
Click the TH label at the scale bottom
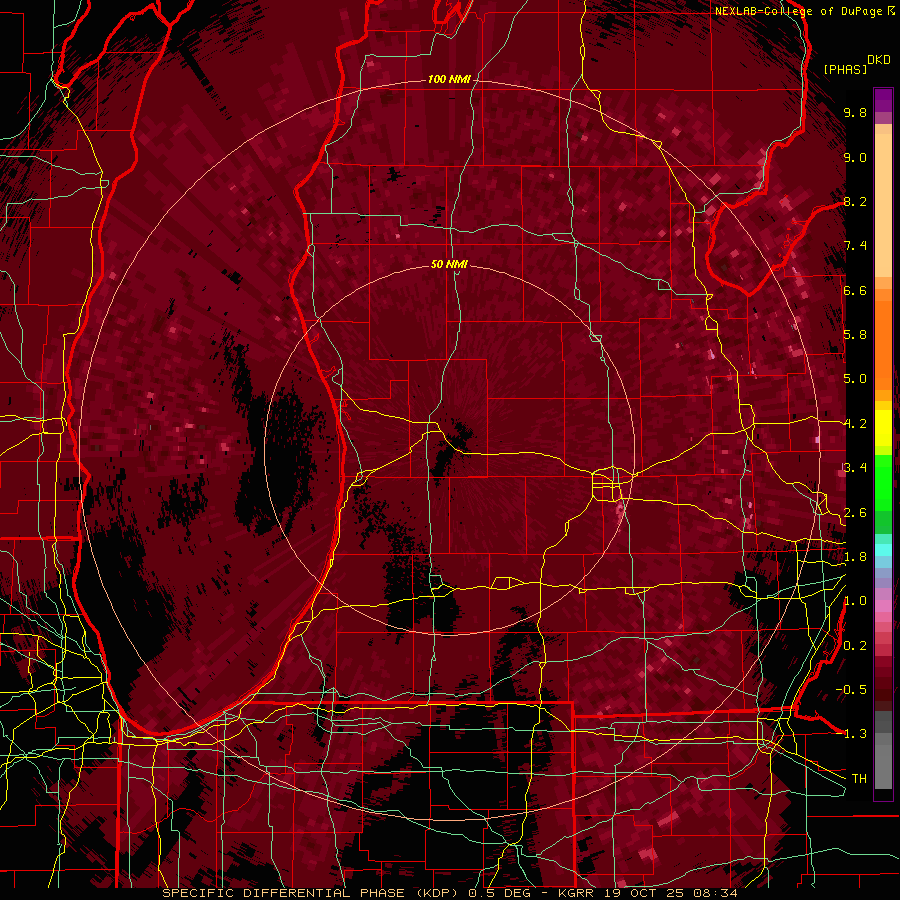[859, 778]
